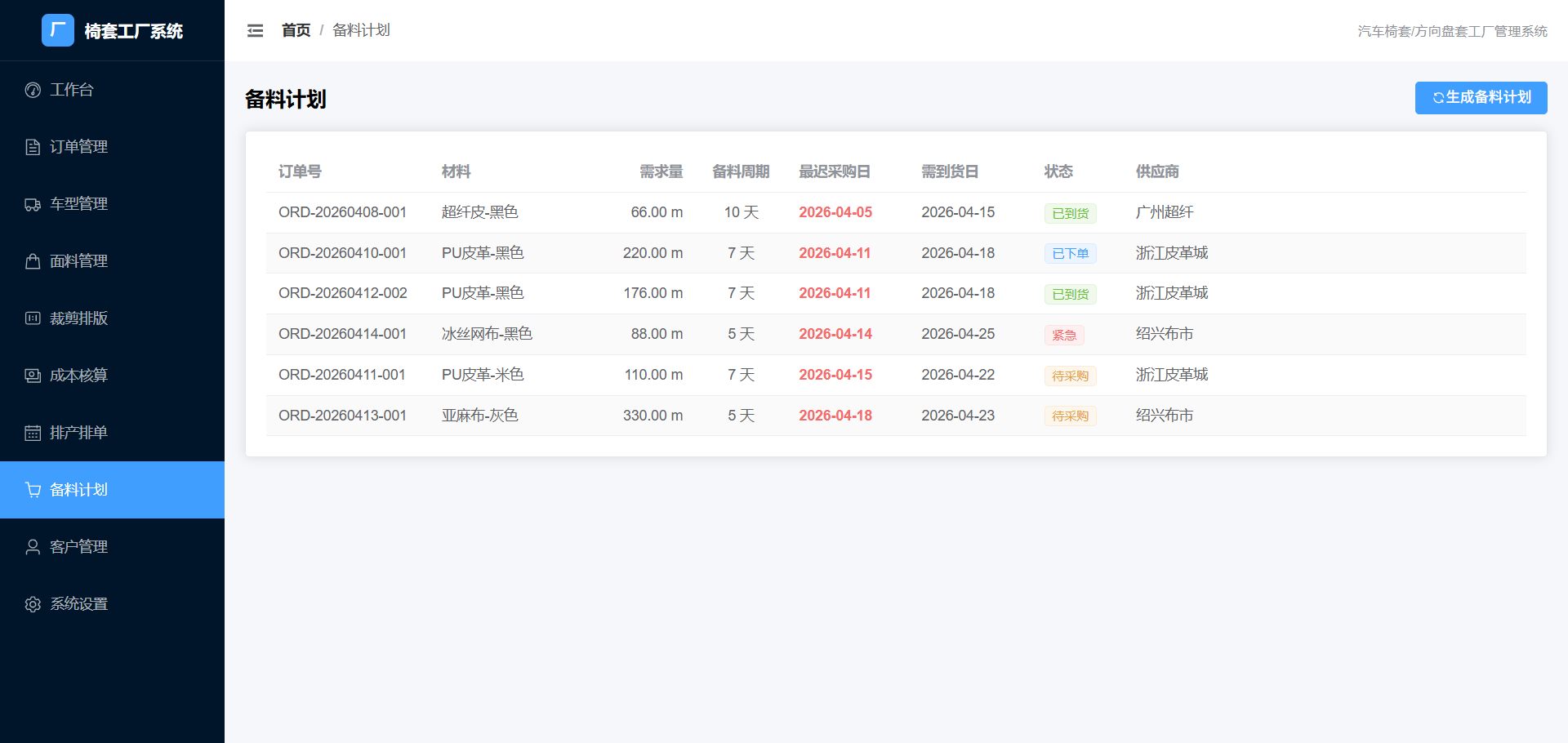This screenshot has width=1568, height=743.
Task: Click the 车型管理 truck icon
Action: tap(33, 204)
